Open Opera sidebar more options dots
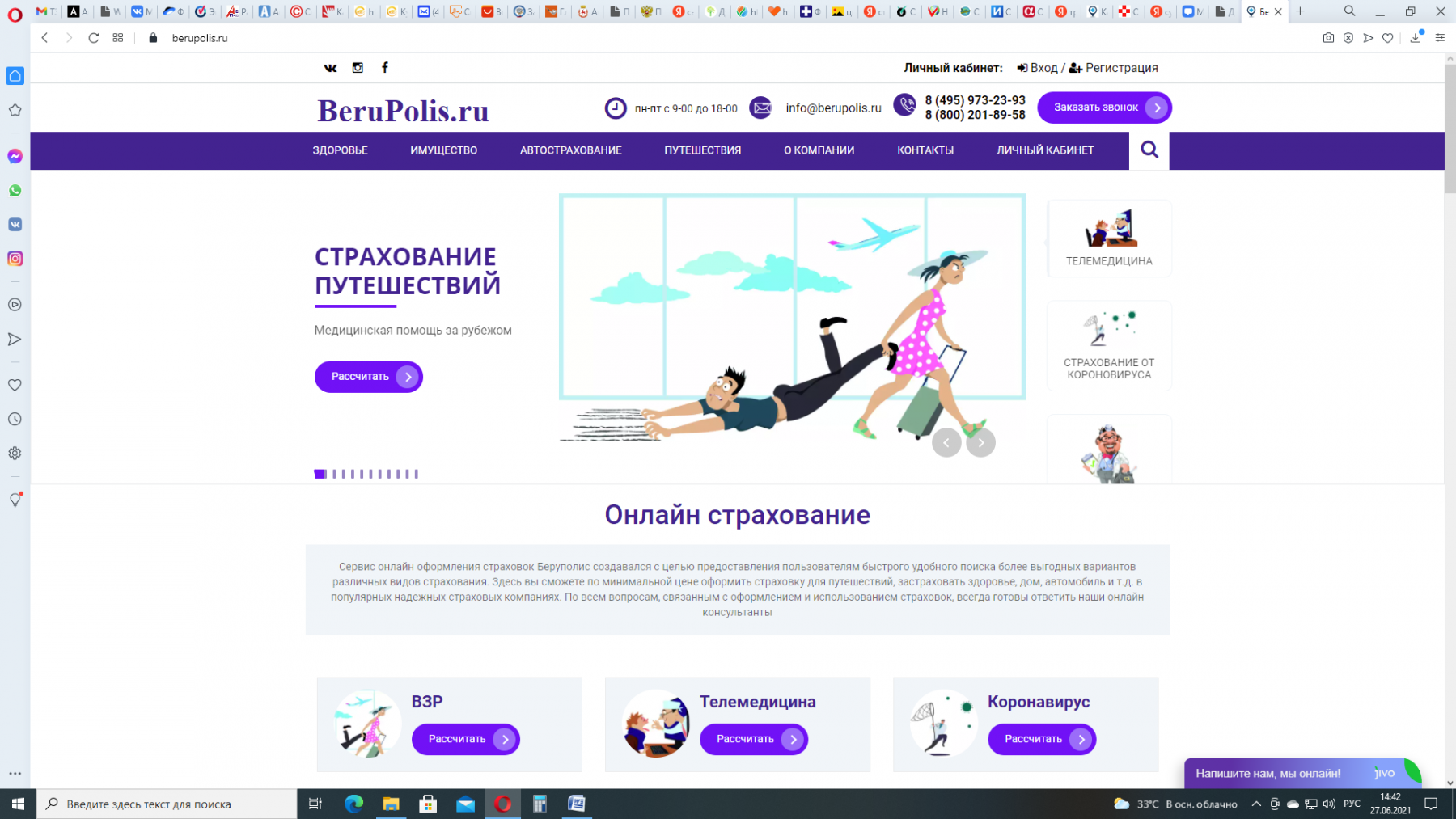 click(x=15, y=774)
